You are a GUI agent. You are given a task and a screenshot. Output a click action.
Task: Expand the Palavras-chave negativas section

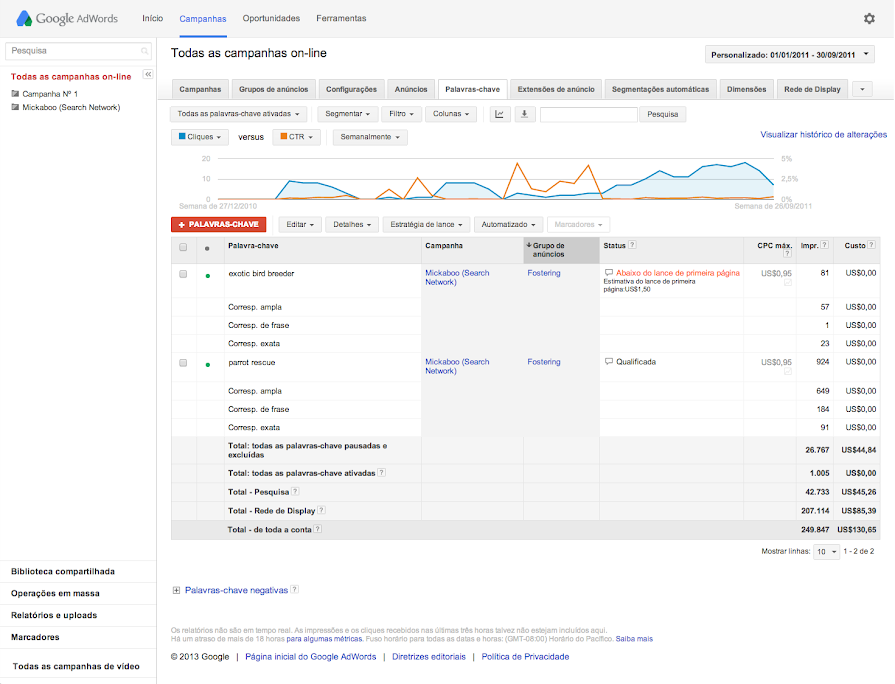(x=177, y=591)
